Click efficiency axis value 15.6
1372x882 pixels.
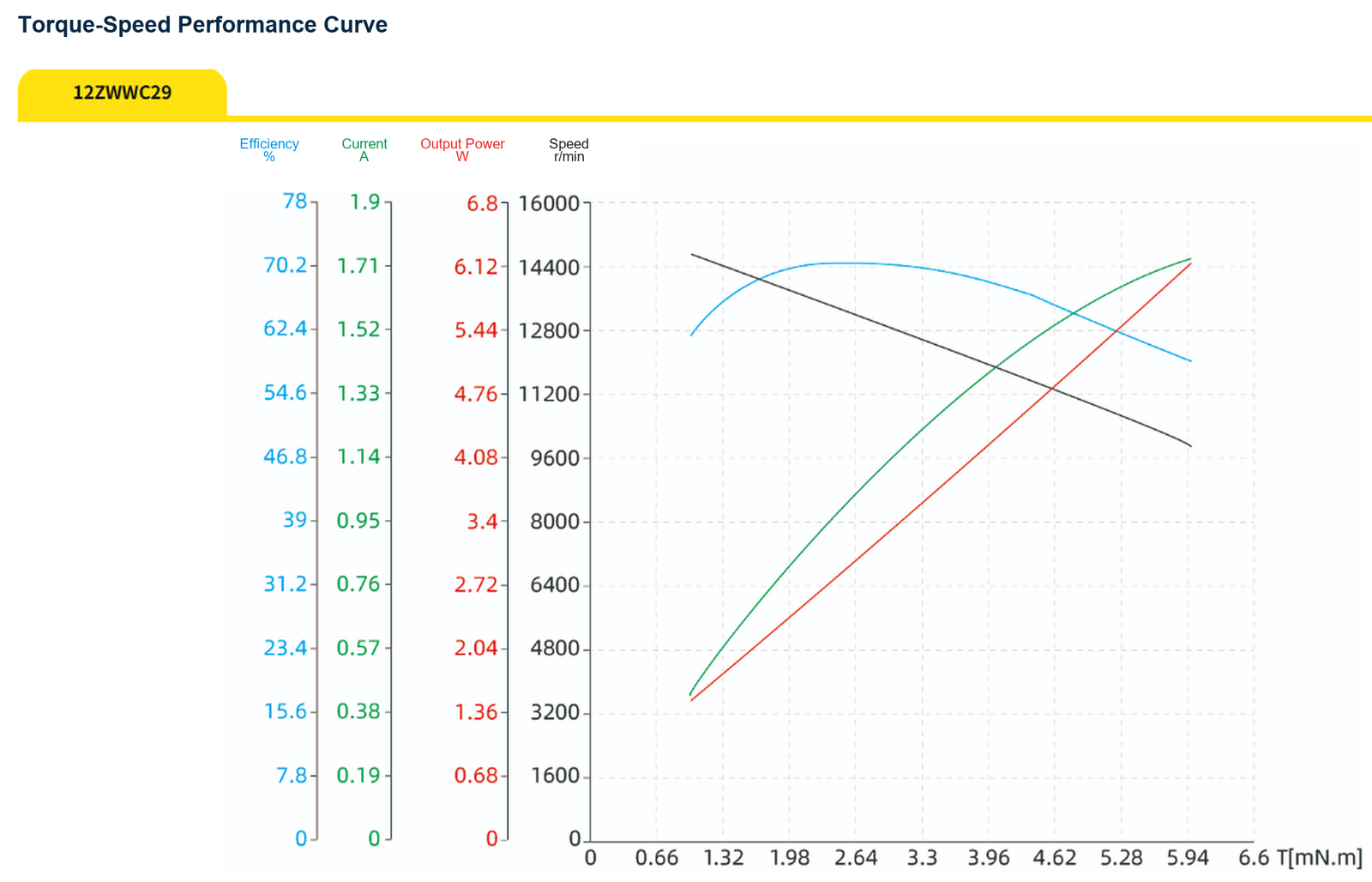285,711
